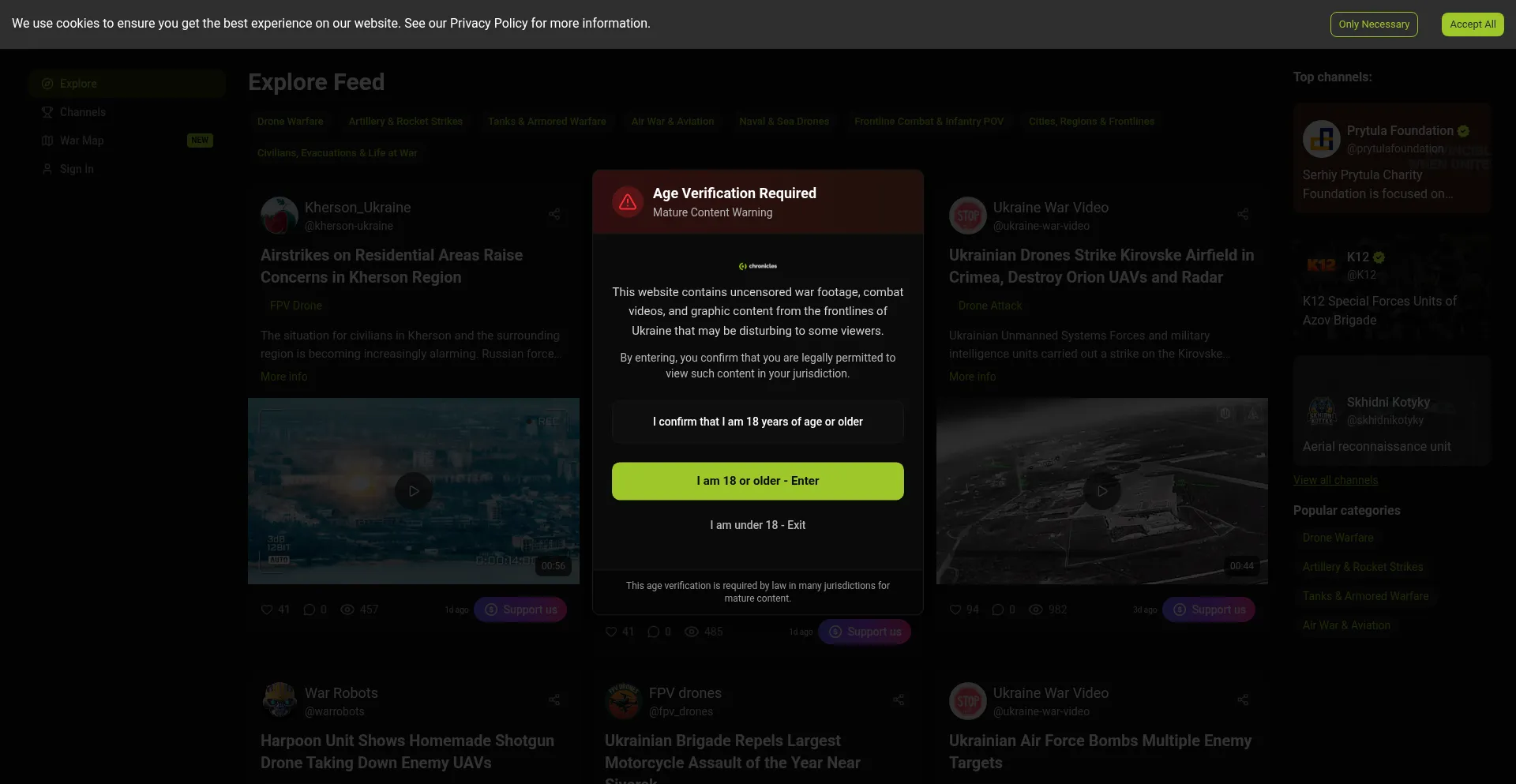
Task: Open the Skhidni Kotyky channel avatar
Action: pos(1322,411)
